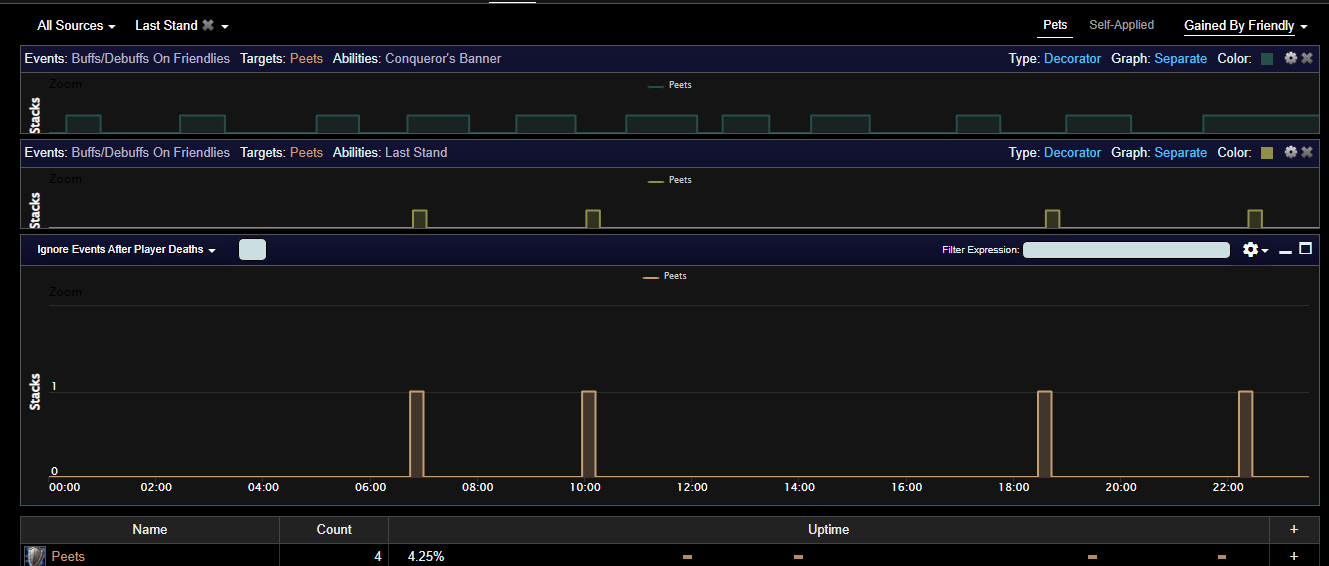Click Separate graph link for Last Stand
This screenshot has width=1329, height=566.
click(x=1180, y=153)
